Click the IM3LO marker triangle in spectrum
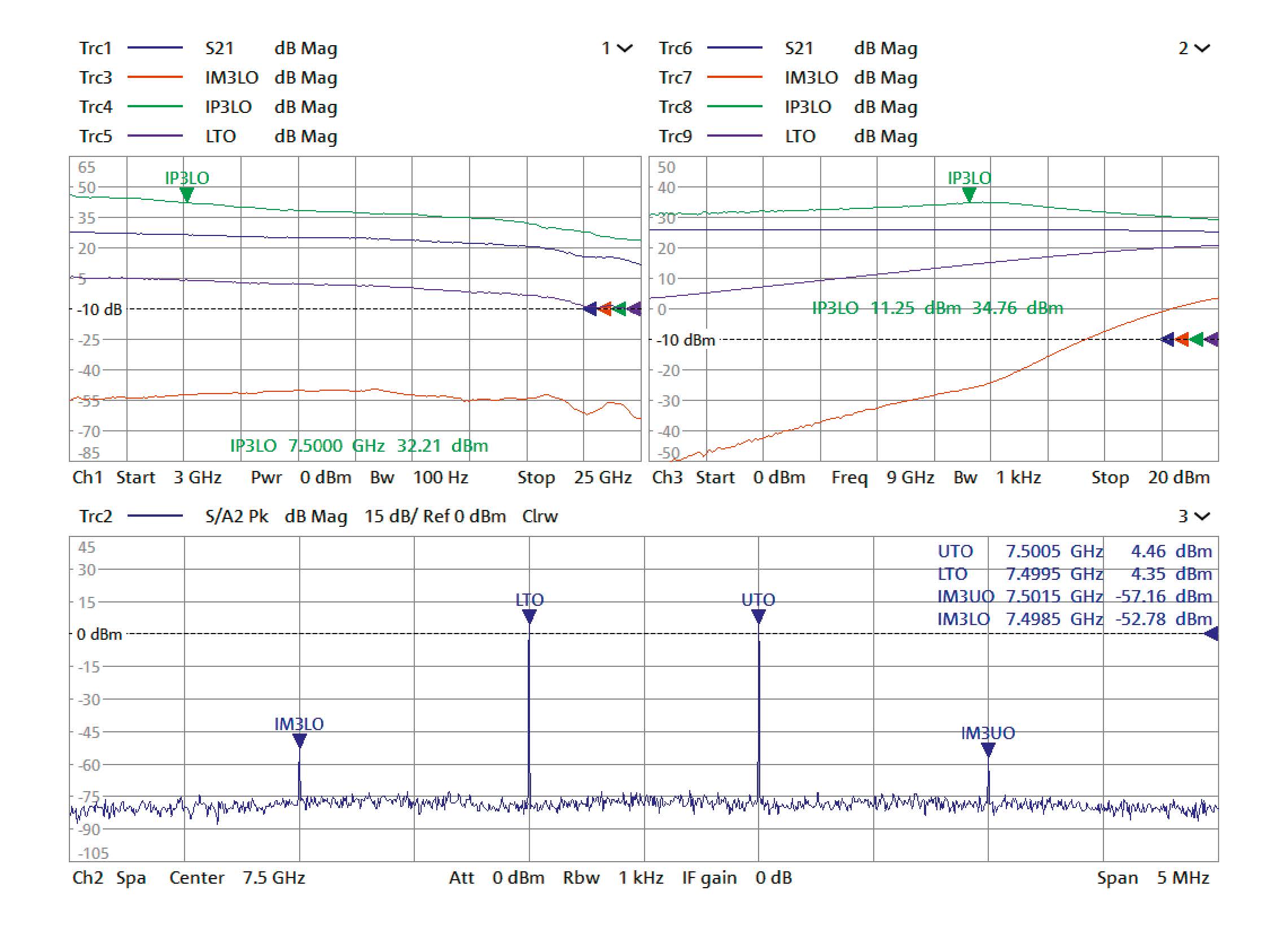The height and width of the screenshot is (930, 1288). [x=299, y=740]
